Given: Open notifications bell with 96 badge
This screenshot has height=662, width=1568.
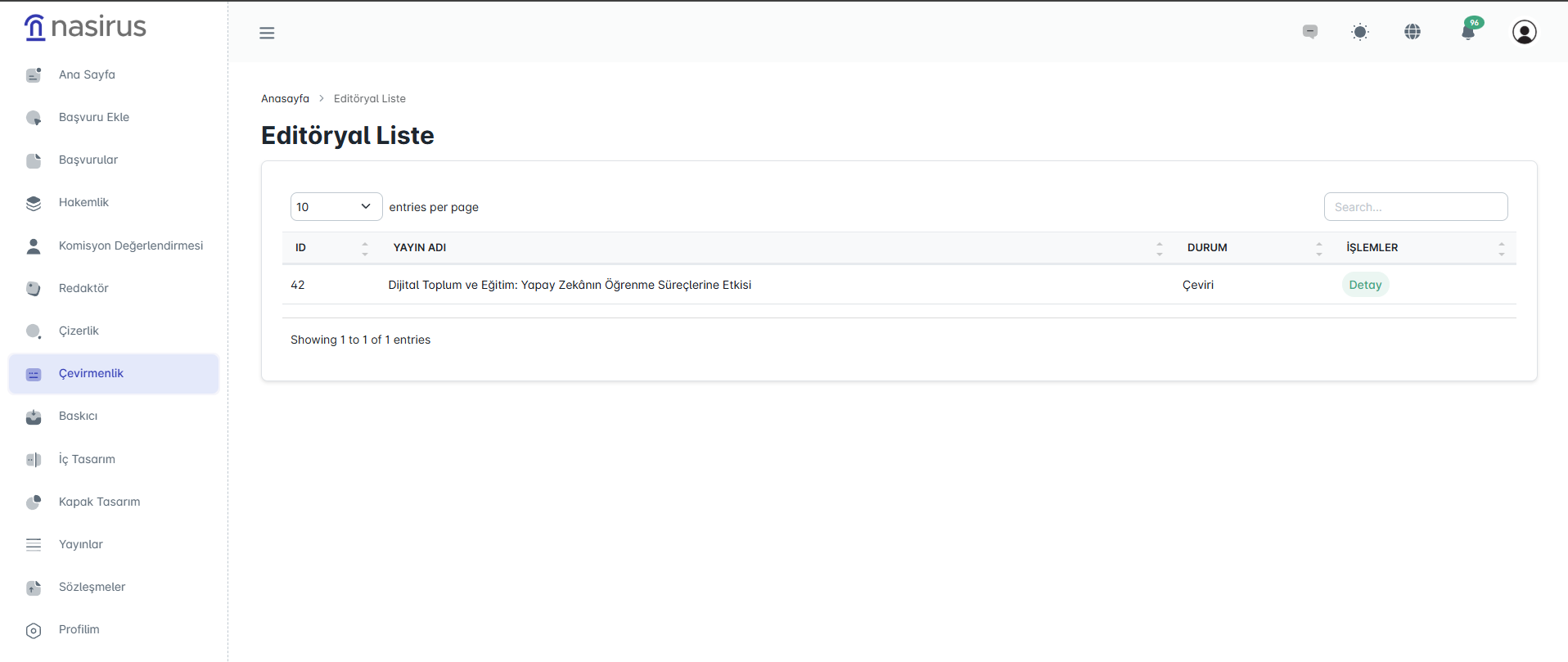Looking at the screenshot, I should point(1468,32).
